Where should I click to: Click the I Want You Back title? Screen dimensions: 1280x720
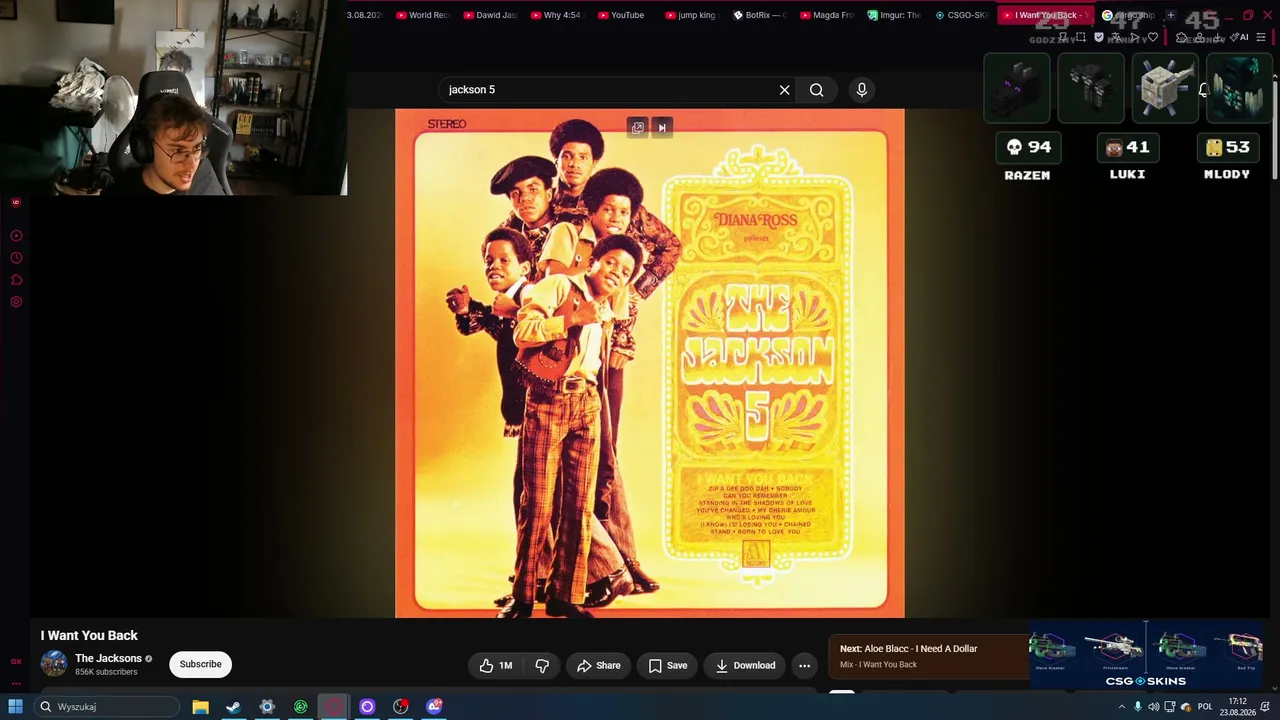[89, 636]
